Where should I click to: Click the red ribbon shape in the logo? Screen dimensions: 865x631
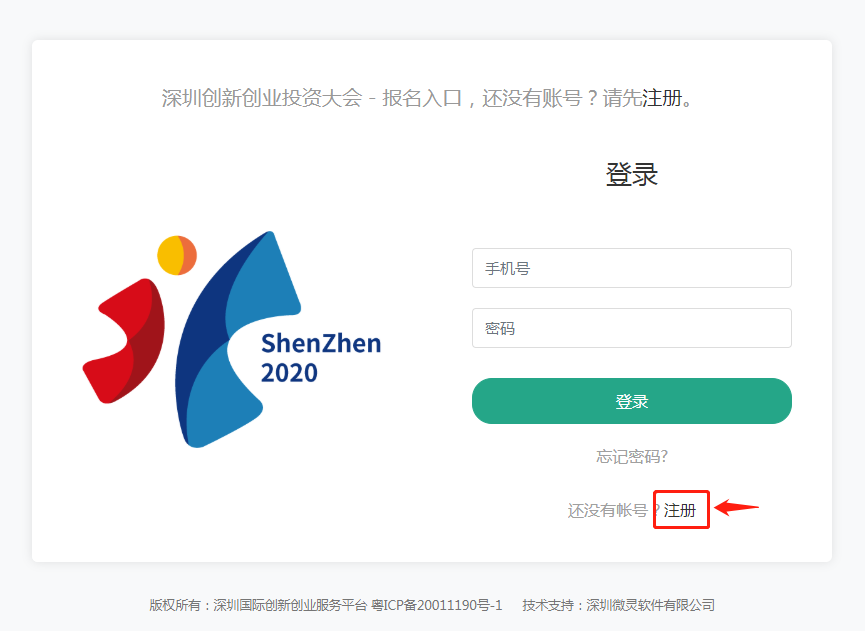(x=125, y=340)
